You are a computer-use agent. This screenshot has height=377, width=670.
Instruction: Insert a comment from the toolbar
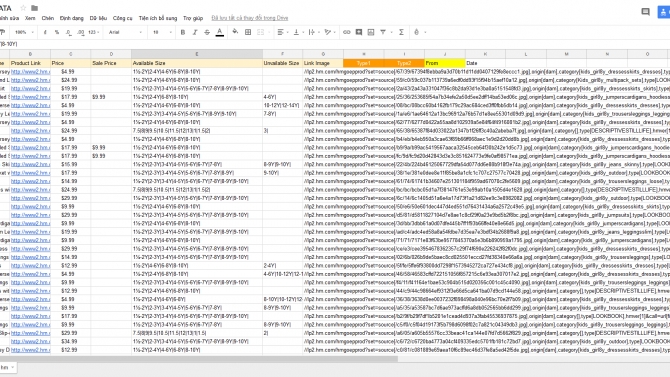pos(359,32)
